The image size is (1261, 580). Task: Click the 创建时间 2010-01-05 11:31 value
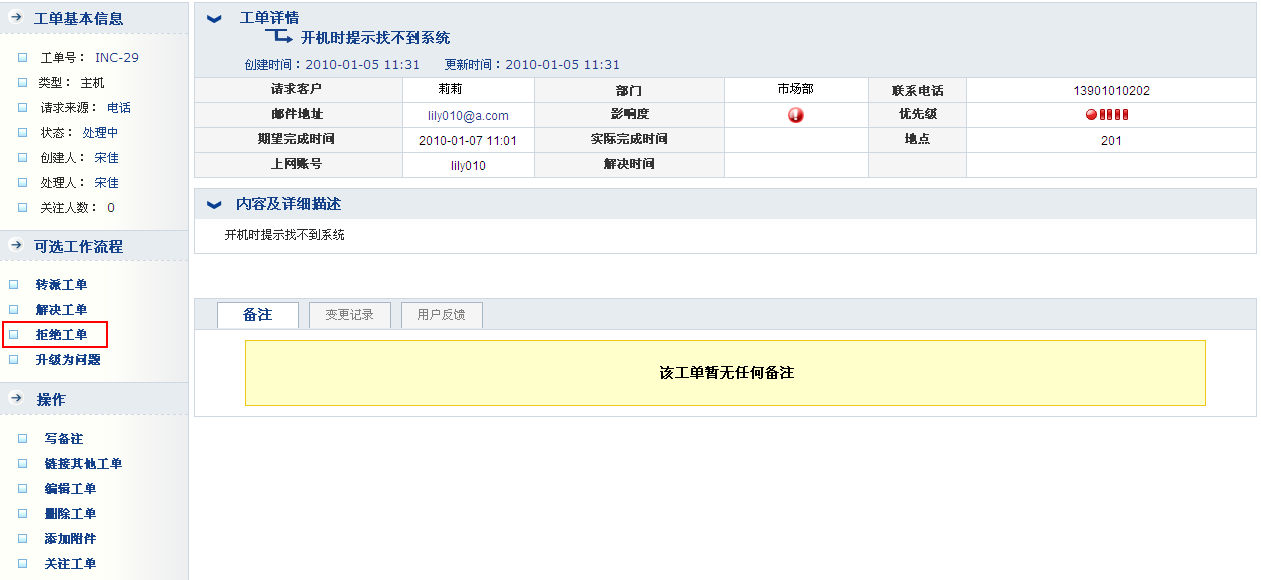[362, 64]
